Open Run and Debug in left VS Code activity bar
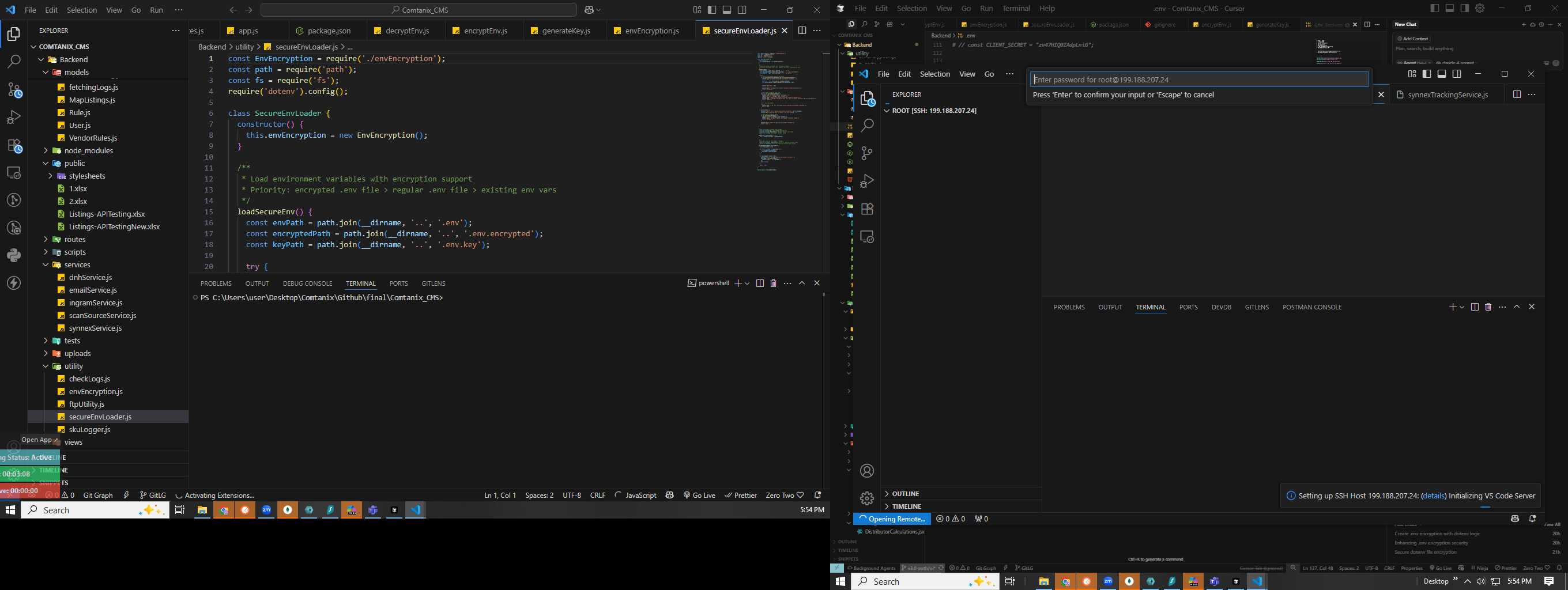This screenshot has height=590, width=1568. [13, 117]
